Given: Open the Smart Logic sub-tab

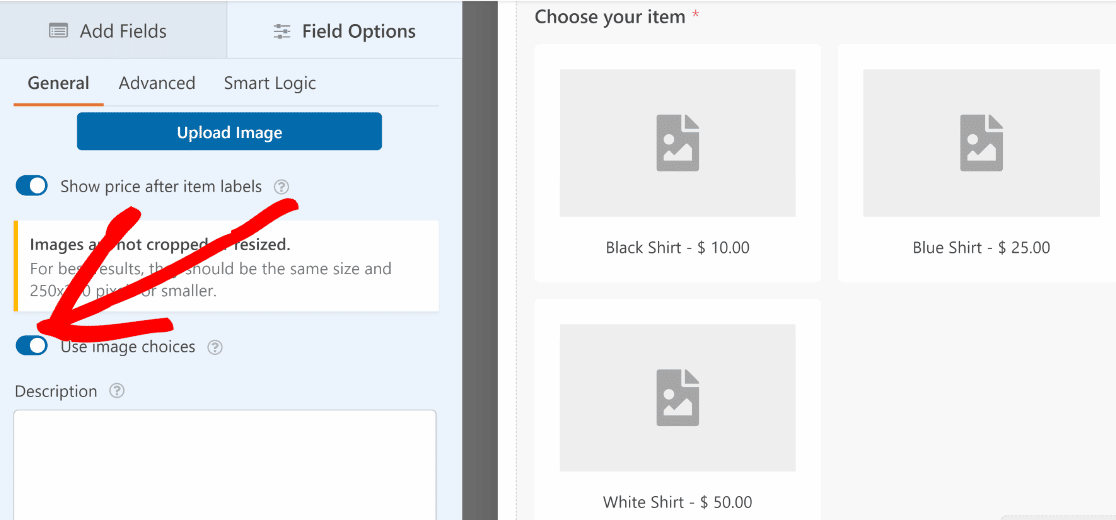Looking at the screenshot, I should click(270, 83).
